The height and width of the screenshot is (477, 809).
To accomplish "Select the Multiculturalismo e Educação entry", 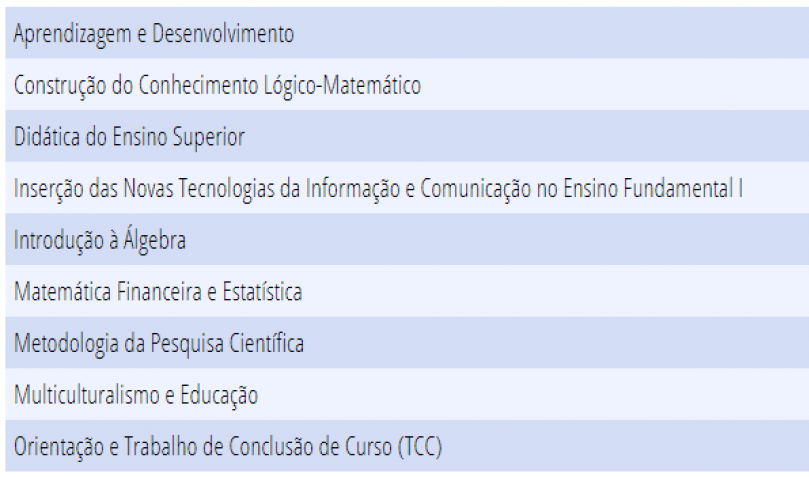I will tap(407, 394).
